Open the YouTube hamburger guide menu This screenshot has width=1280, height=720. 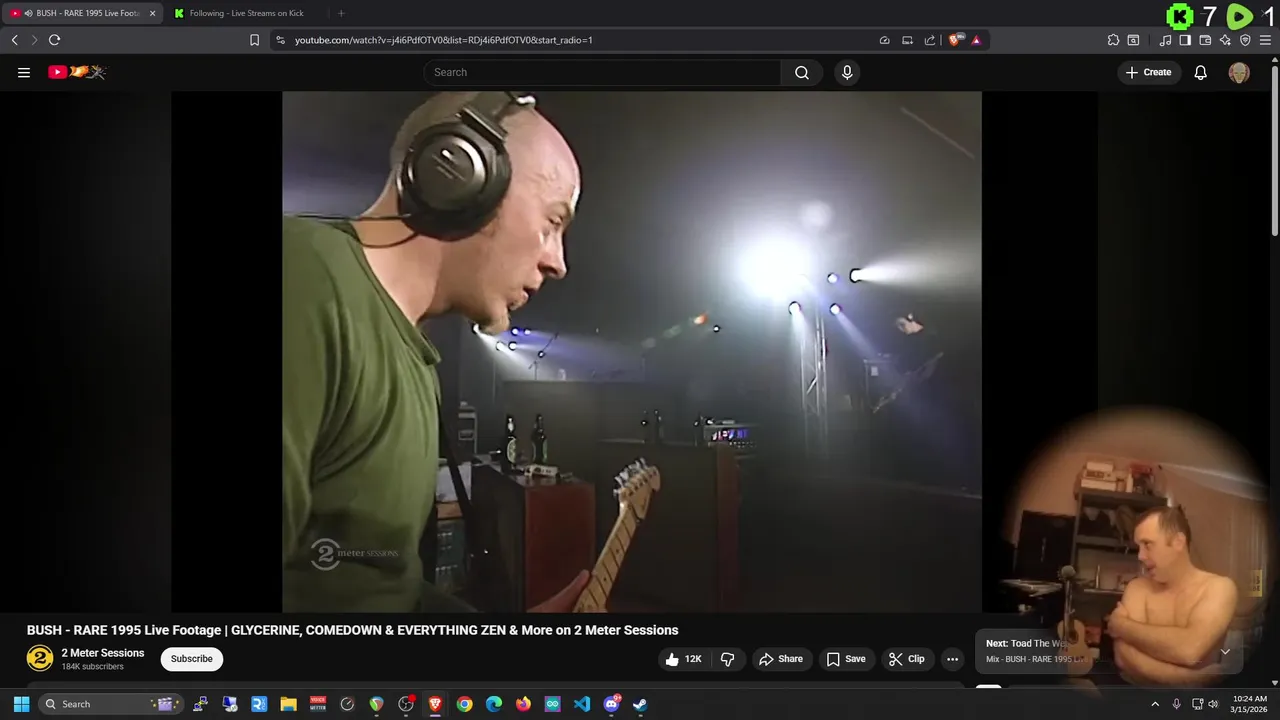click(24, 72)
